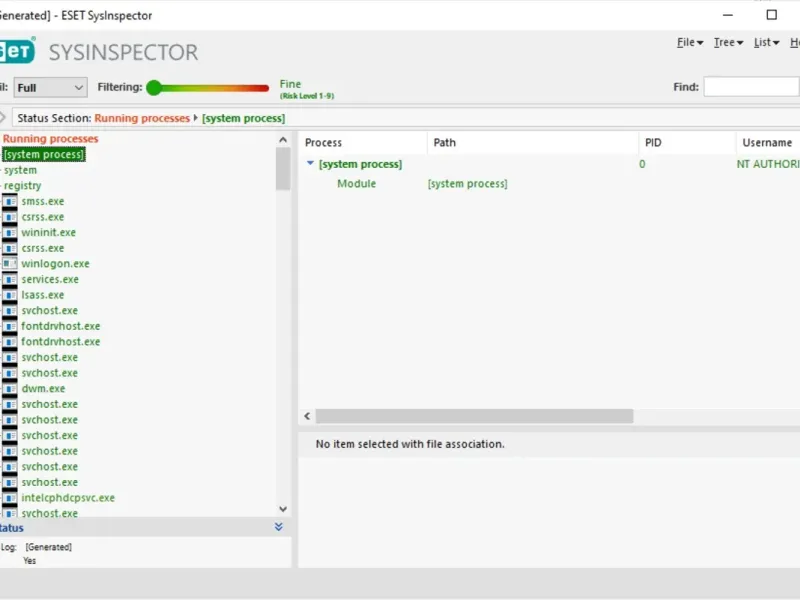Click PID value 0
The width and height of the screenshot is (800, 600).
tap(642, 164)
